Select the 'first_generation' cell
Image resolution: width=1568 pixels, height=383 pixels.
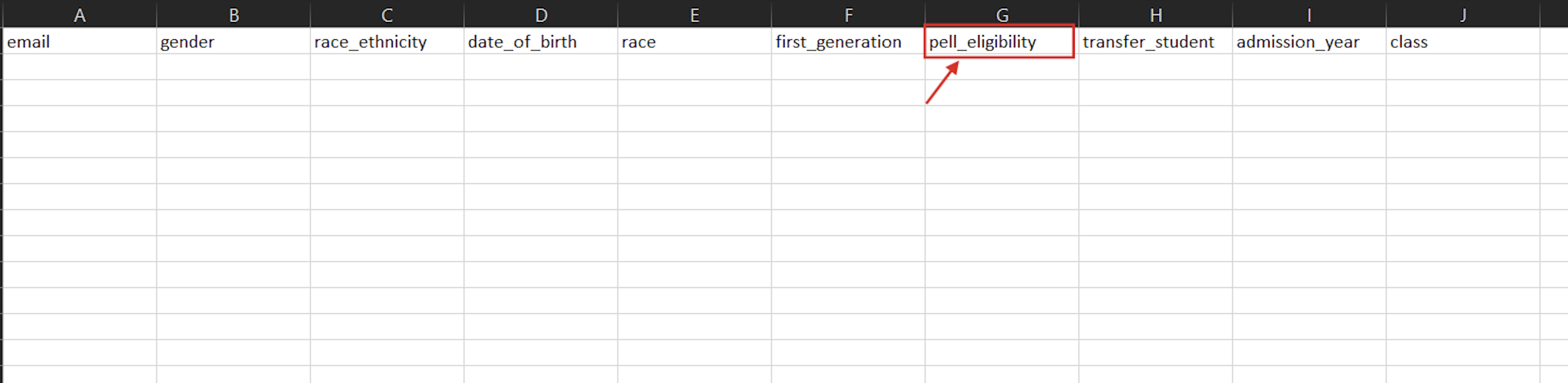849,41
